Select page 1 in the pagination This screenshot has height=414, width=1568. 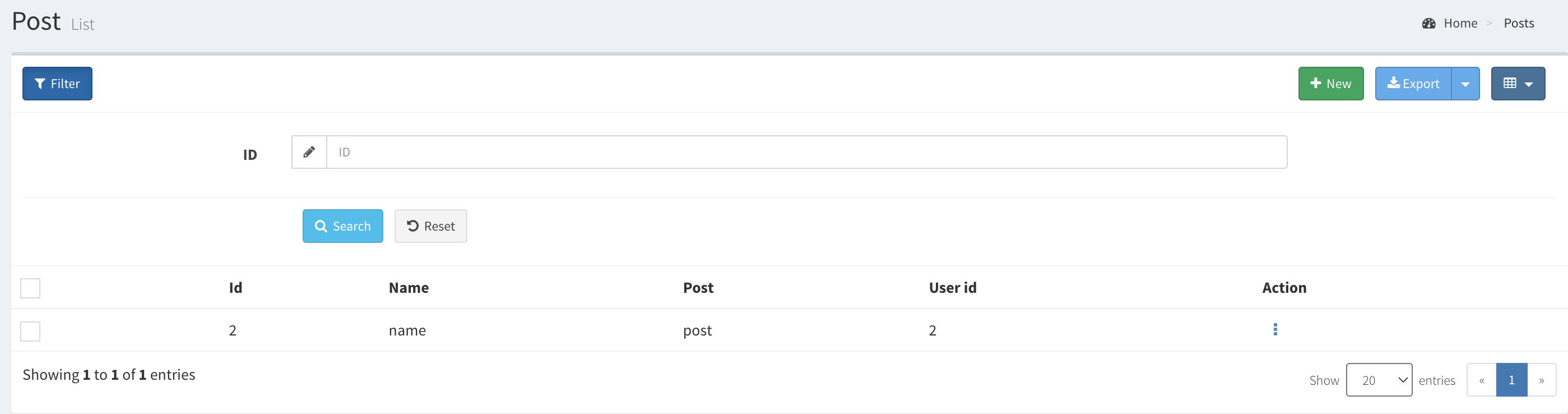1511,380
